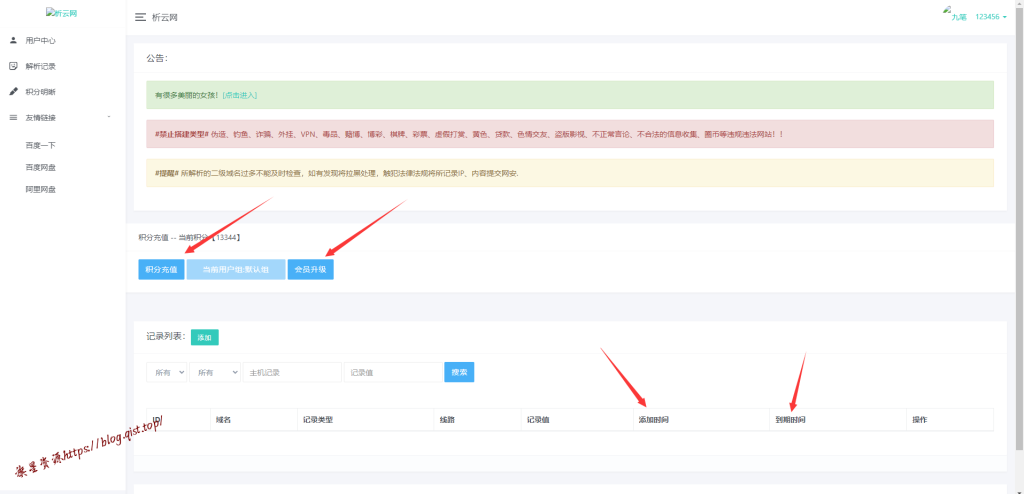The image size is (1024, 494).
Task: Click the 九策 avatar image
Action: [x=955, y=14]
